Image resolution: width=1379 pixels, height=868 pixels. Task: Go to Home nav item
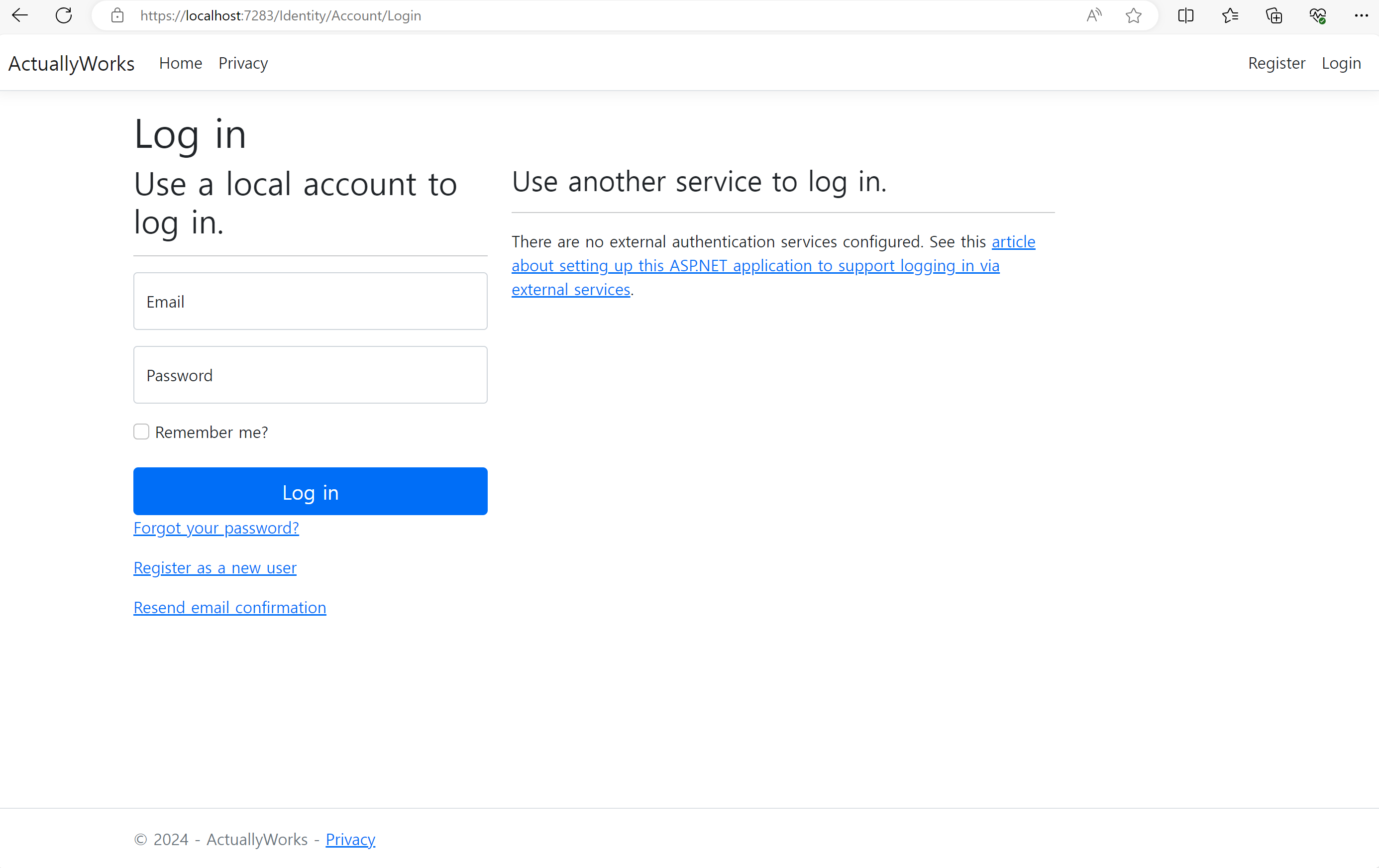tap(180, 63)
